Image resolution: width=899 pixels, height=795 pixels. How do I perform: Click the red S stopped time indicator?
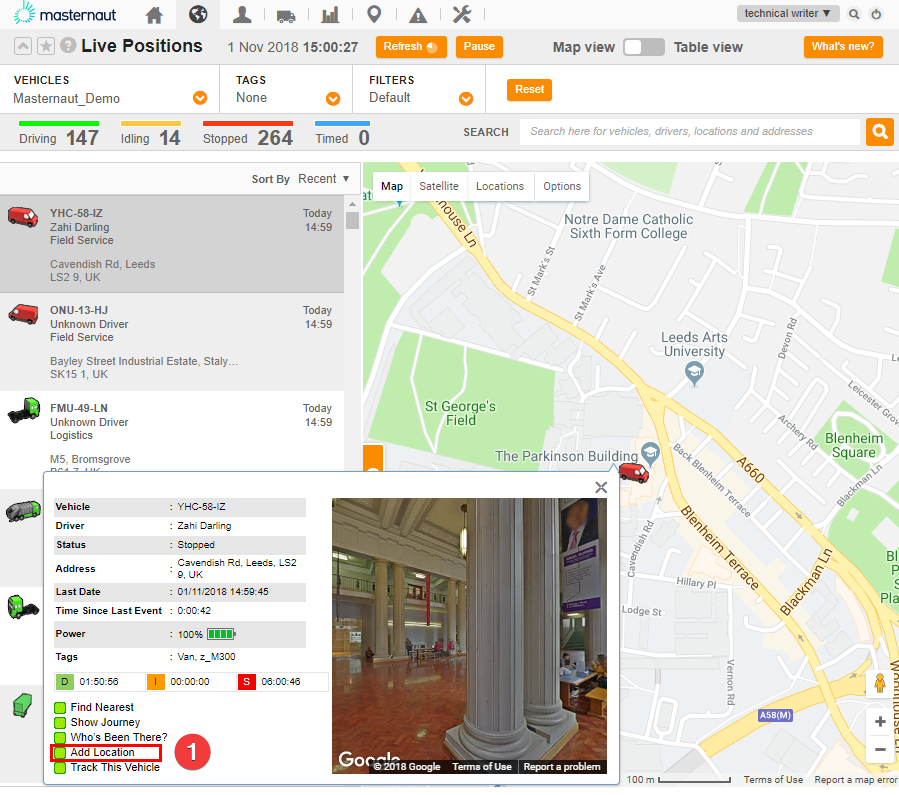pos(247,682)
